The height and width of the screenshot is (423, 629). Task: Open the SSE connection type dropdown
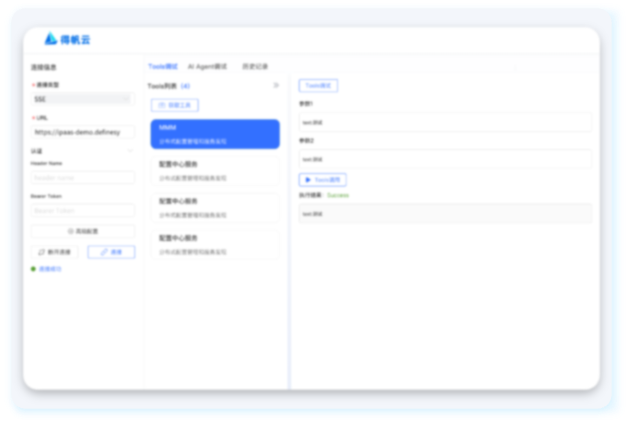point(82,99)
